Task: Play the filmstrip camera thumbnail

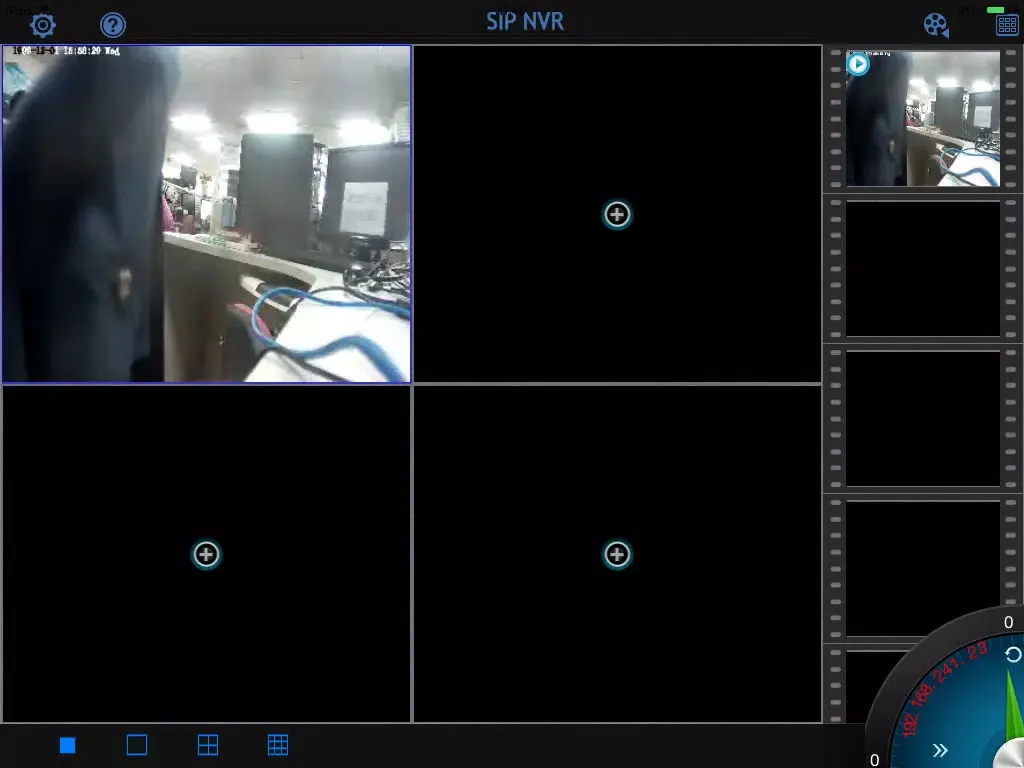Action: click(x=858, y=64)
